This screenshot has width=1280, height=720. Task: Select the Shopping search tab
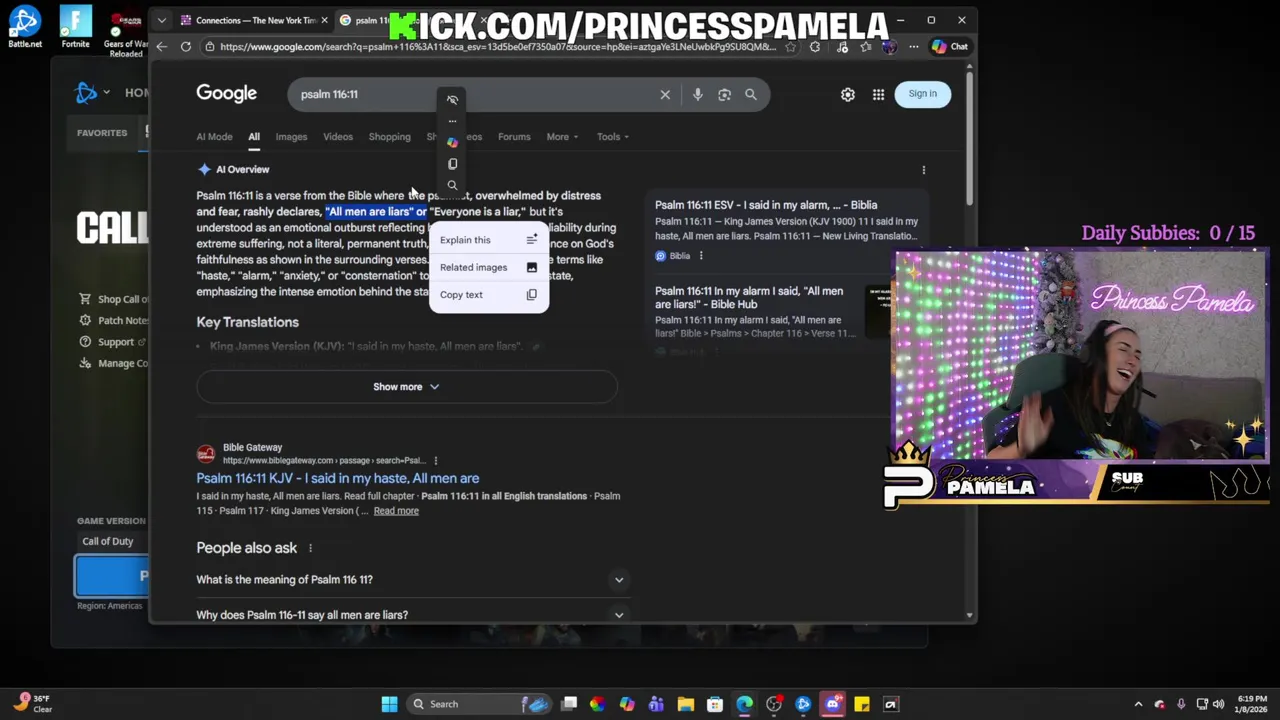point(389,137)
